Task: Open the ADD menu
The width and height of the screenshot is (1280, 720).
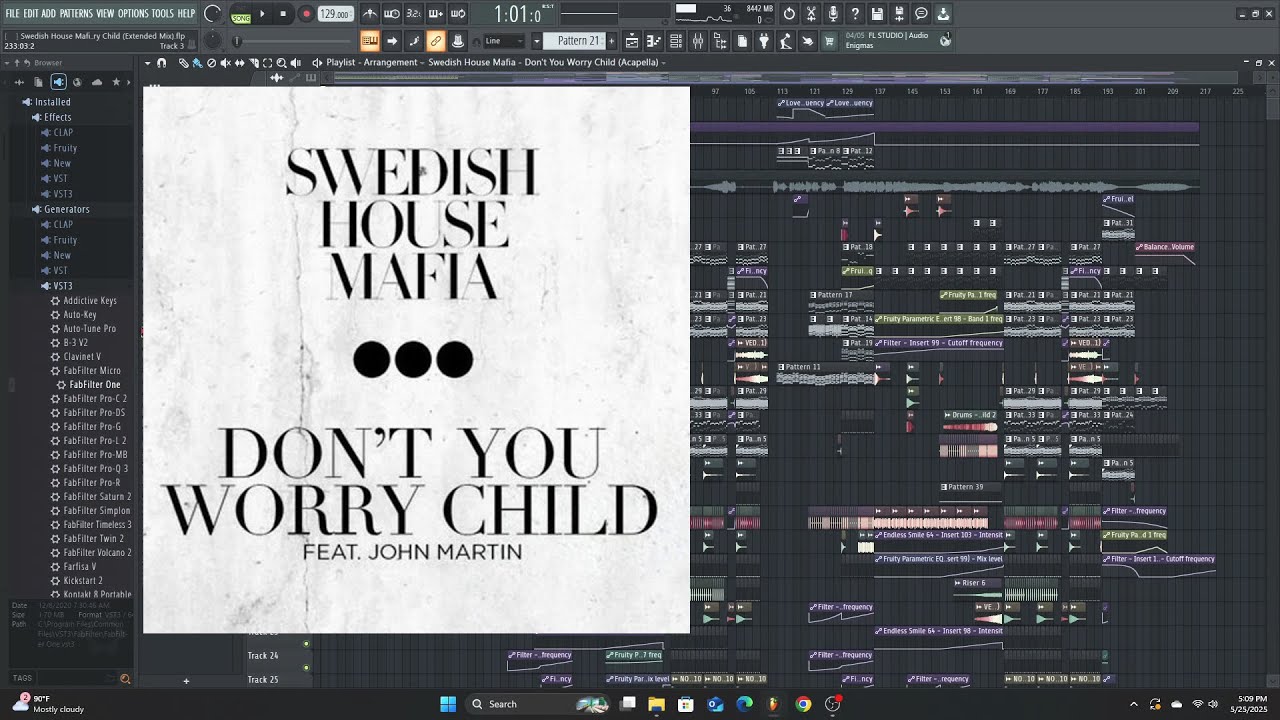Action: coord(49,14)
